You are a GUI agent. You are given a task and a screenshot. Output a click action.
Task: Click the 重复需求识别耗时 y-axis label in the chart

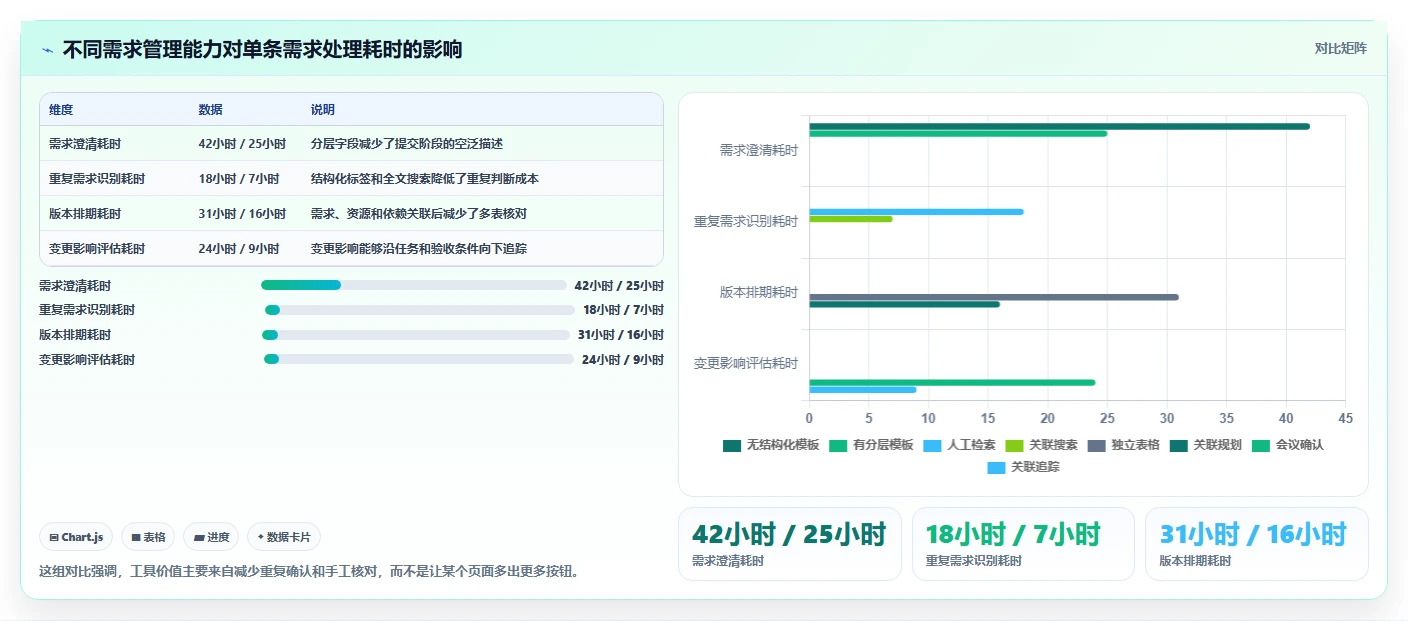[746, 221]
